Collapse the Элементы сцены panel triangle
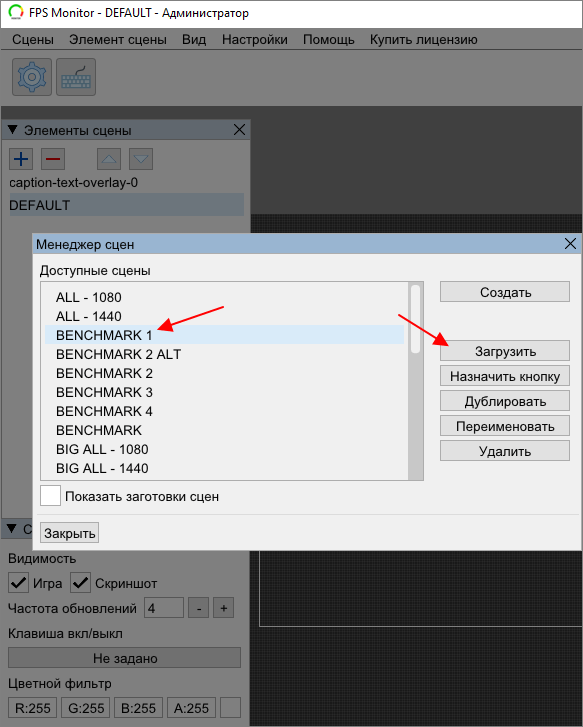Screen dimensions: 583x727 [x=13, y=130]
